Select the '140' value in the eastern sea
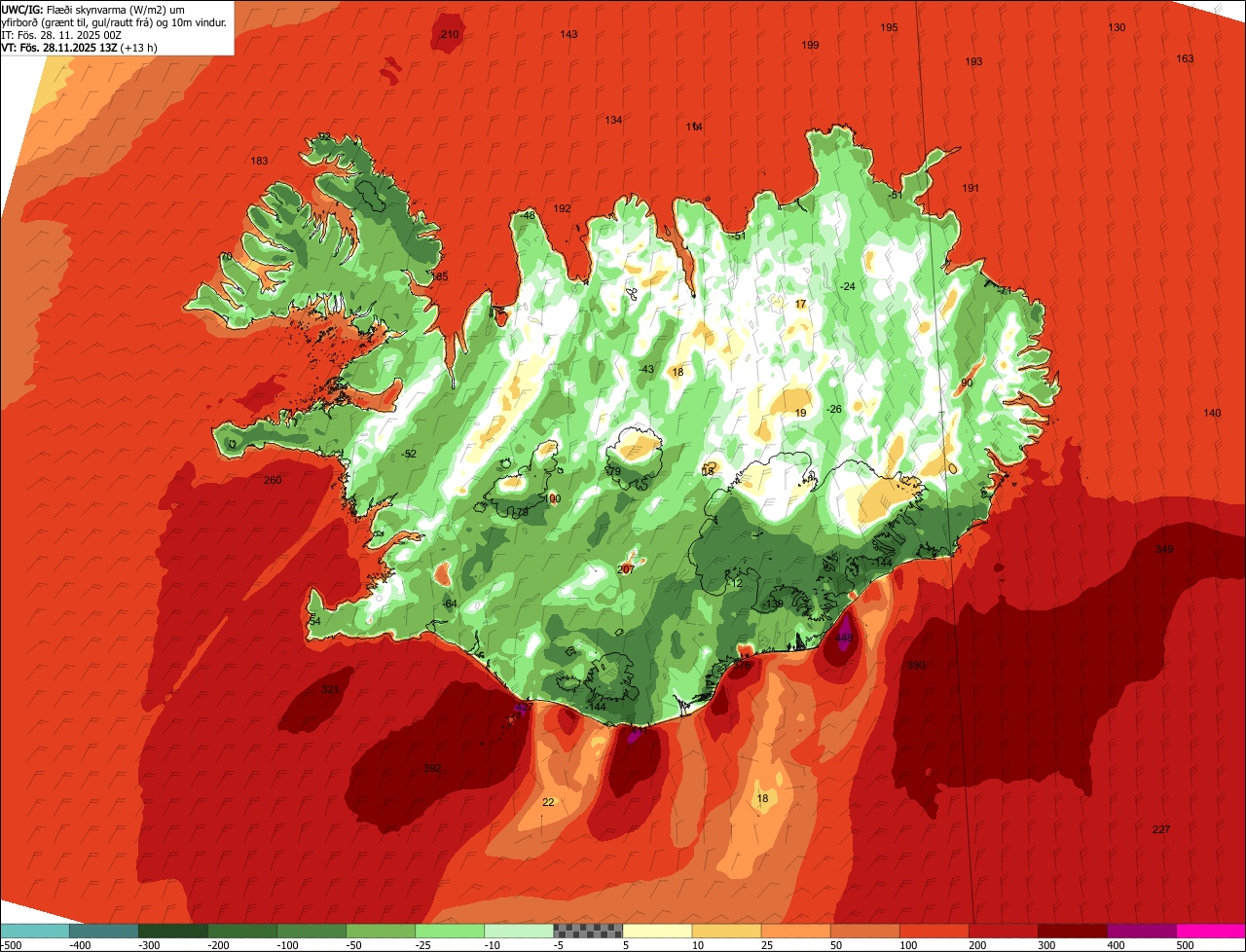The image size is (1246, 952). tap(1212, 414)
